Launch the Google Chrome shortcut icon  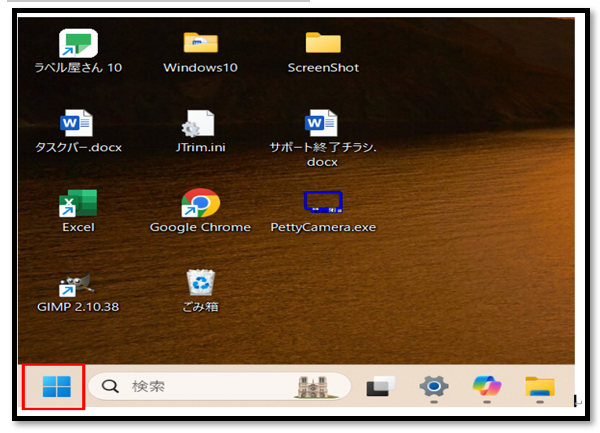click(201, 203)
